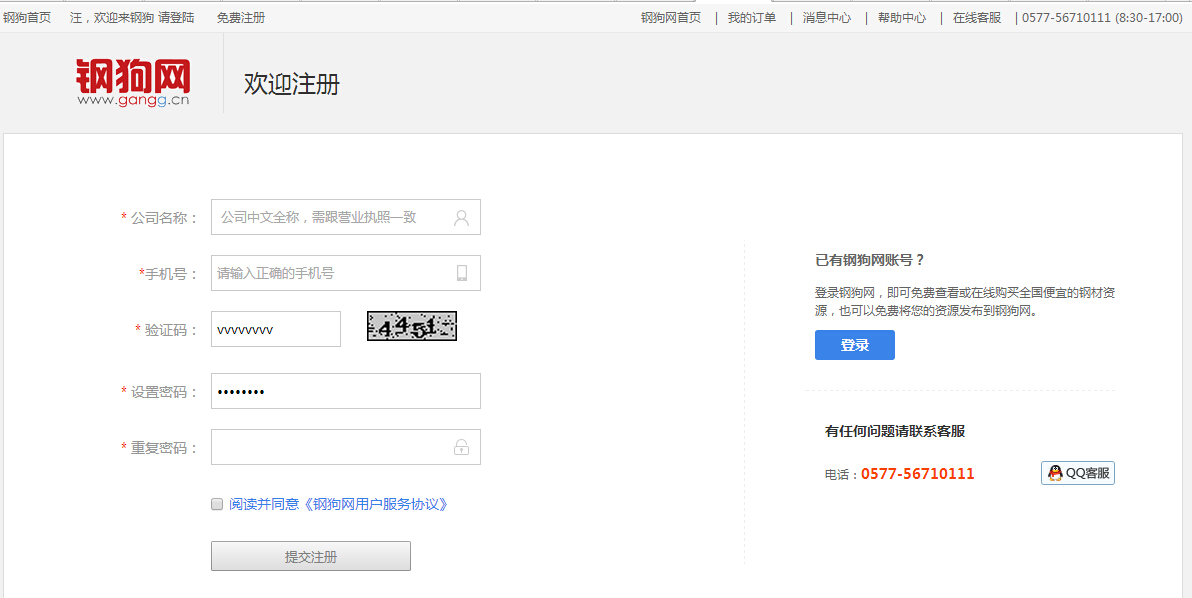The width and height of the screenshot is (1192, 598).
Task: Click the phone icon in mobile number field
Action: point(462,273)
